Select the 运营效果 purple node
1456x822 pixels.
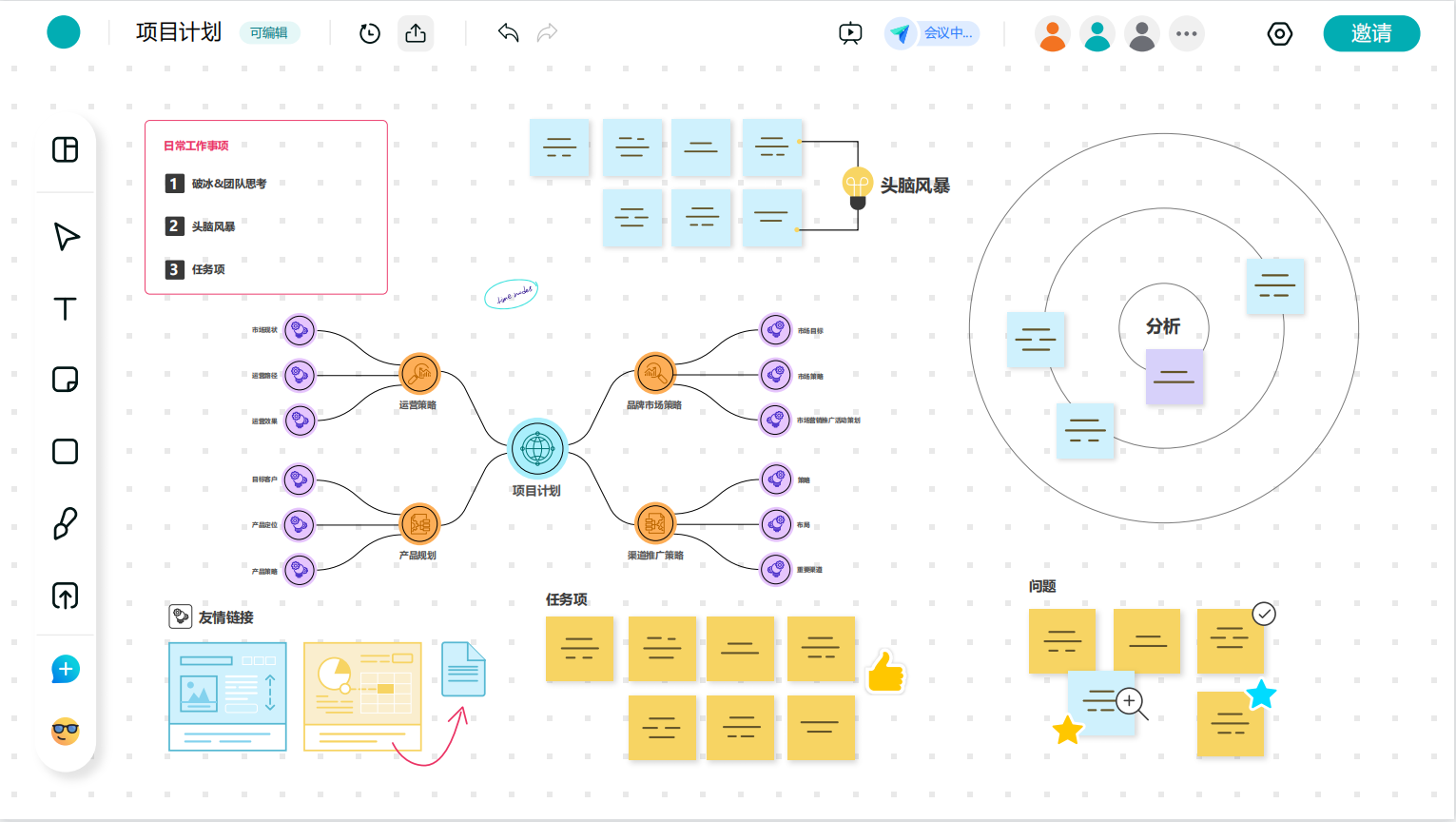(300, 421)
